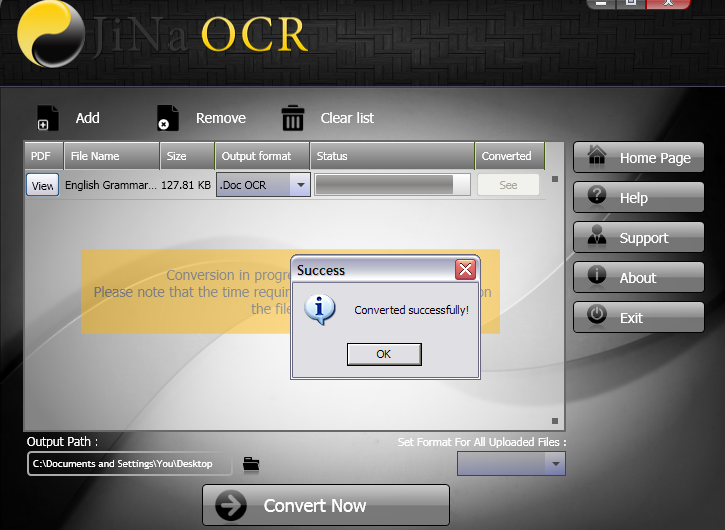
Task: Click the PDF column header
Action: pos(43,156)
